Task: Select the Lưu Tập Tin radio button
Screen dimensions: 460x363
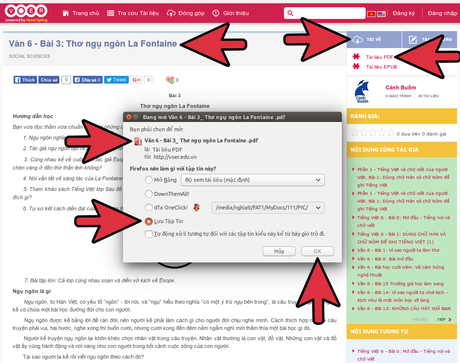Action: click(x=149, y=221)
